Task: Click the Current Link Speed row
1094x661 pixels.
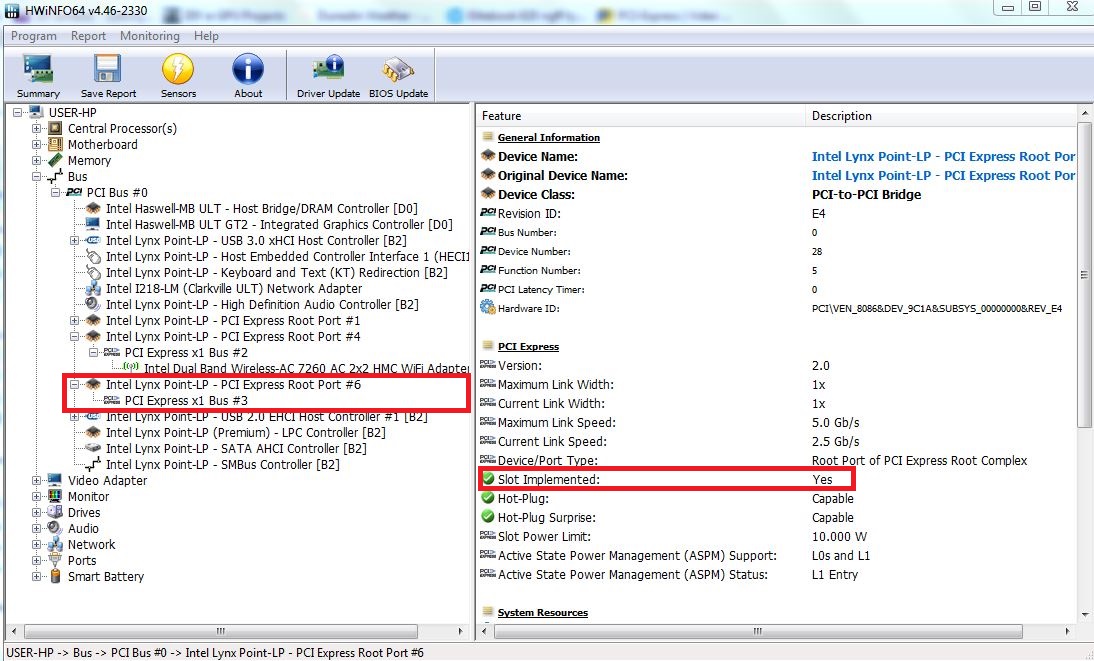Action: tap(778, 441)
